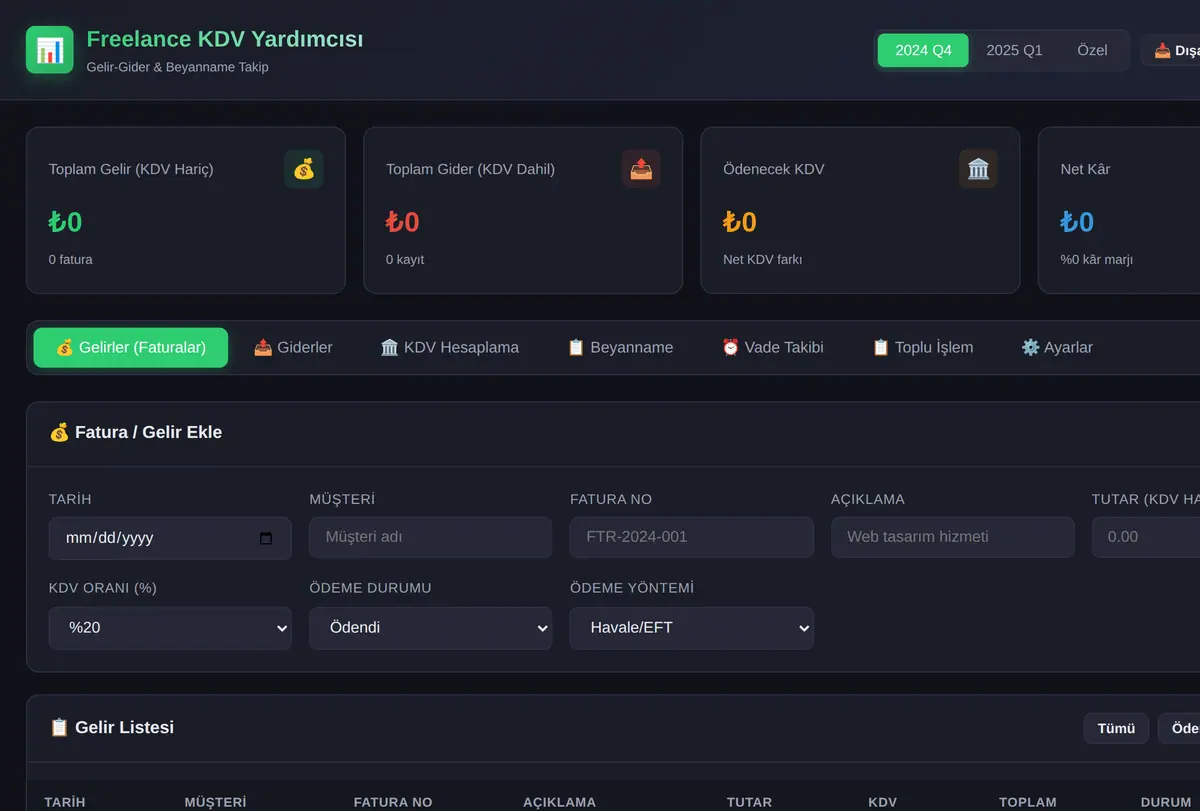1200x811 pixels.
Task: Click the "Freelance KDV Yardımcısı" title
Action: pyautogui.click(x=225, y=39)
